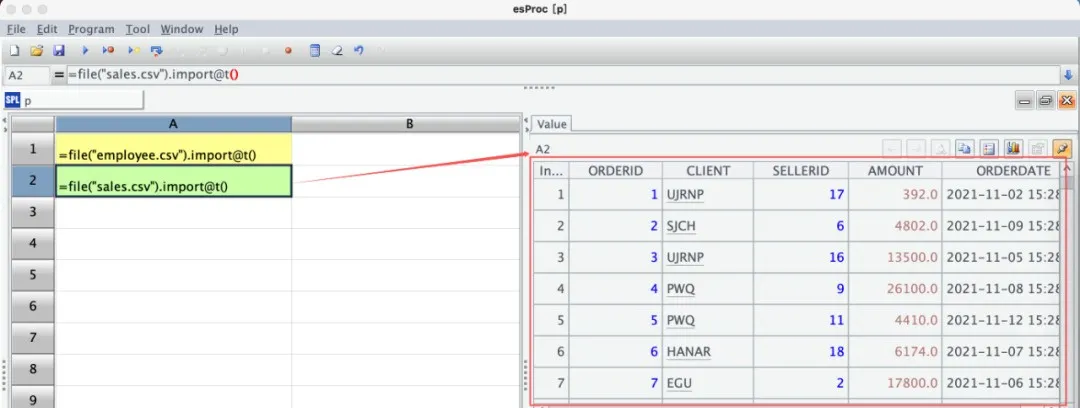Click amount 26100.0 cell
Screen dimensions: 1080x408
point(895,289)
